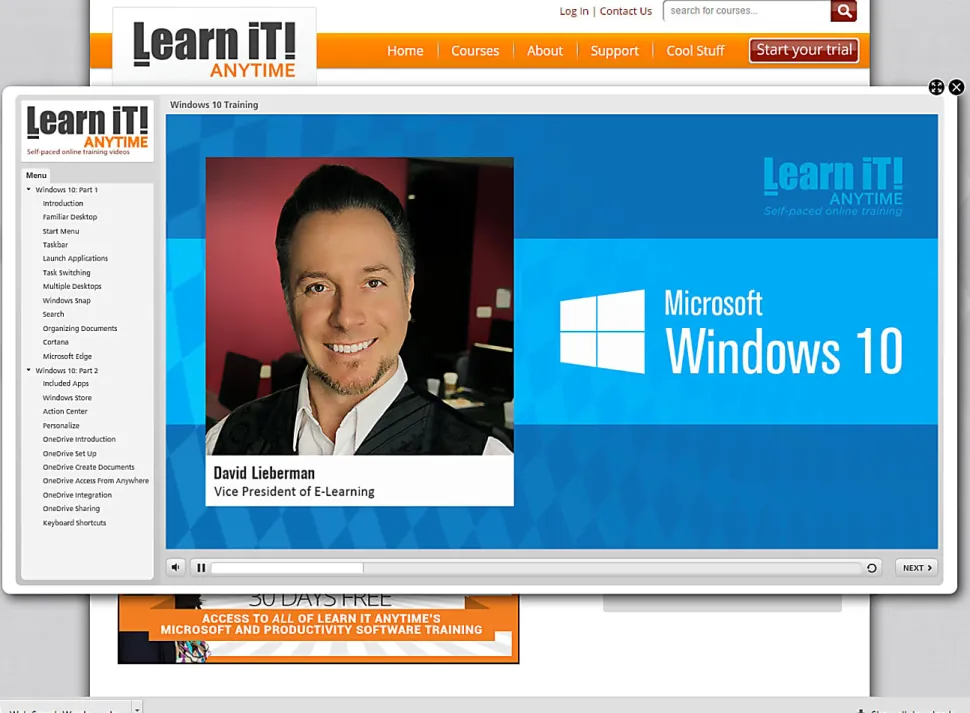970x713 pixels.
Task: Select the Cortana lesson
Action: pos(56,342)
